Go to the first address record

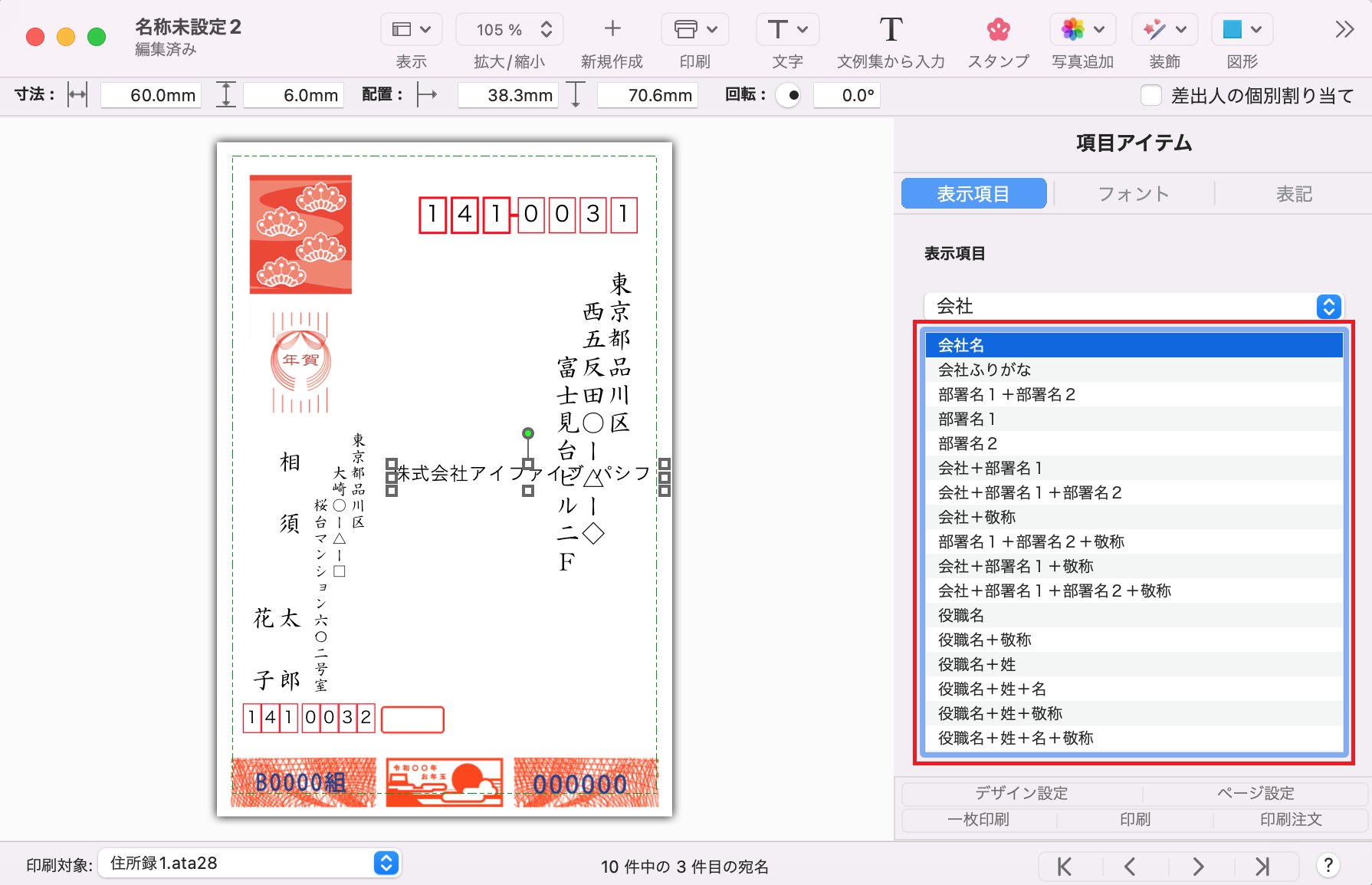[x=1065, y=867]
